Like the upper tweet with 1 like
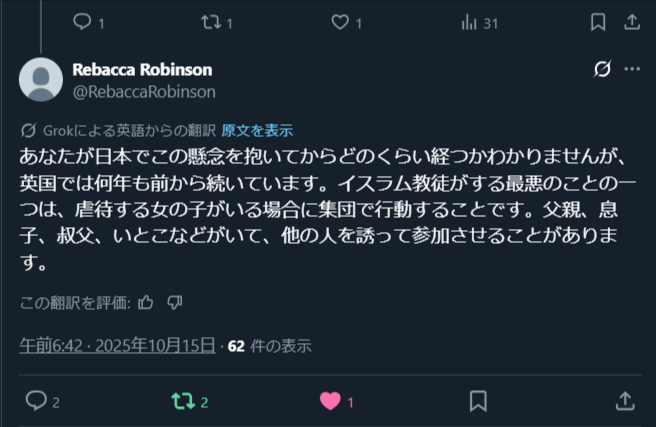 tap(340, 22)
